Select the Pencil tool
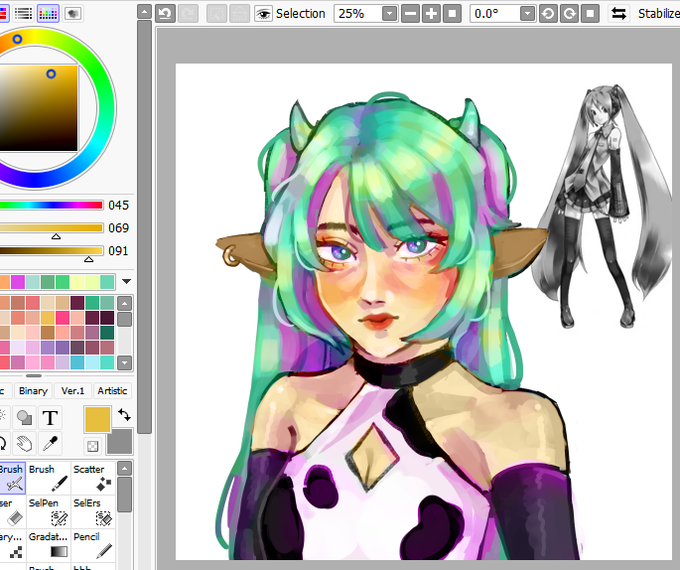Image resolution: width=680 pixels, height=570 pixels. click(x=93, y=545)
